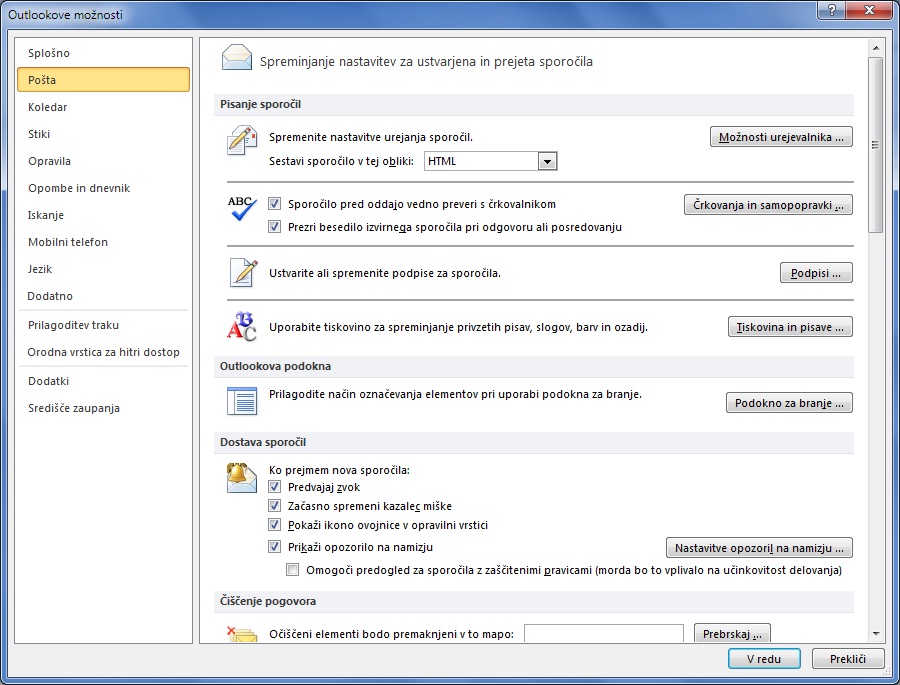The image size is (900, 685).
Task: Click the reading pane layout icon
Action: pyautogui.click(x=242, y=401)
